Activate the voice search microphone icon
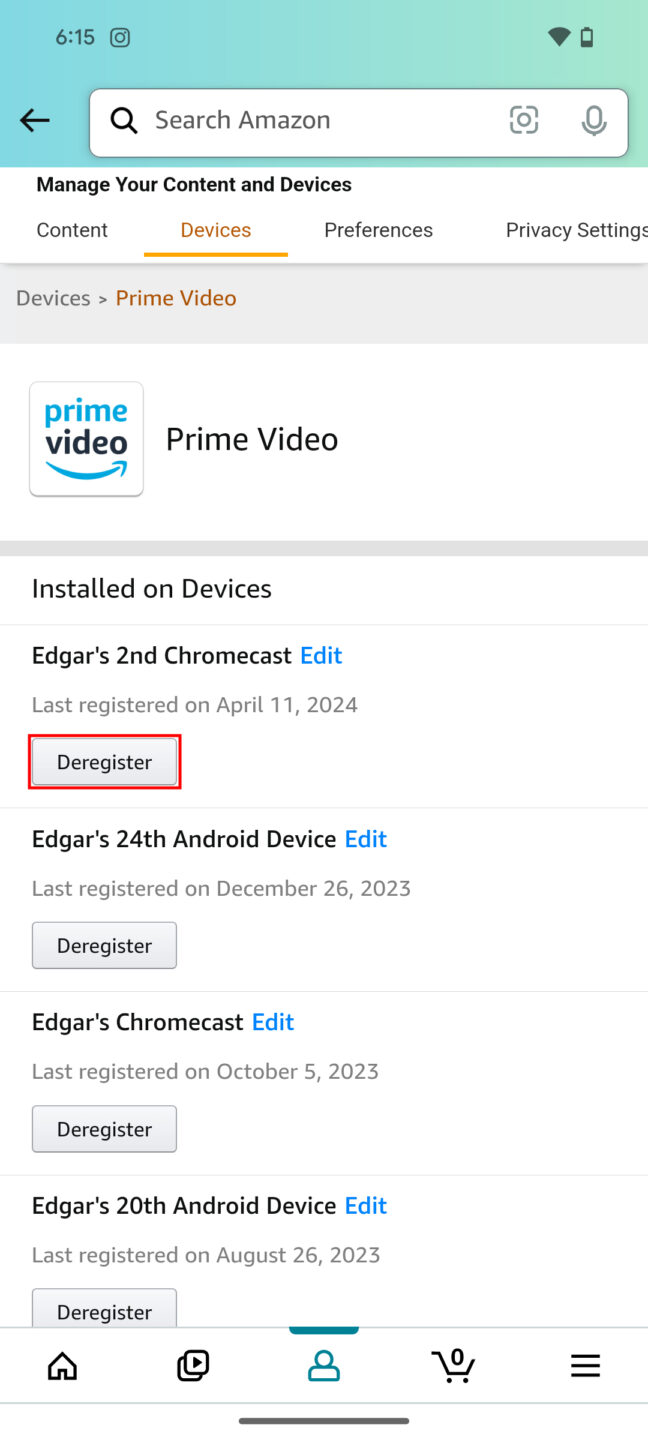 (594, 119)
